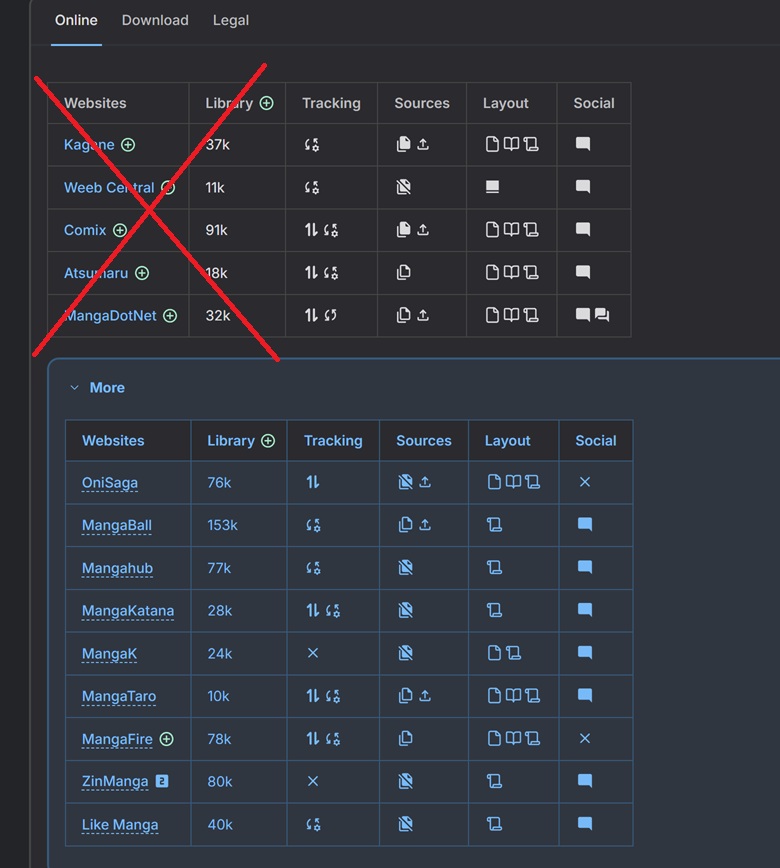This screenshot has width=780, height=868.
Task: Click the plus icon beside MangaFire
Action: click(x=167, y=739)
